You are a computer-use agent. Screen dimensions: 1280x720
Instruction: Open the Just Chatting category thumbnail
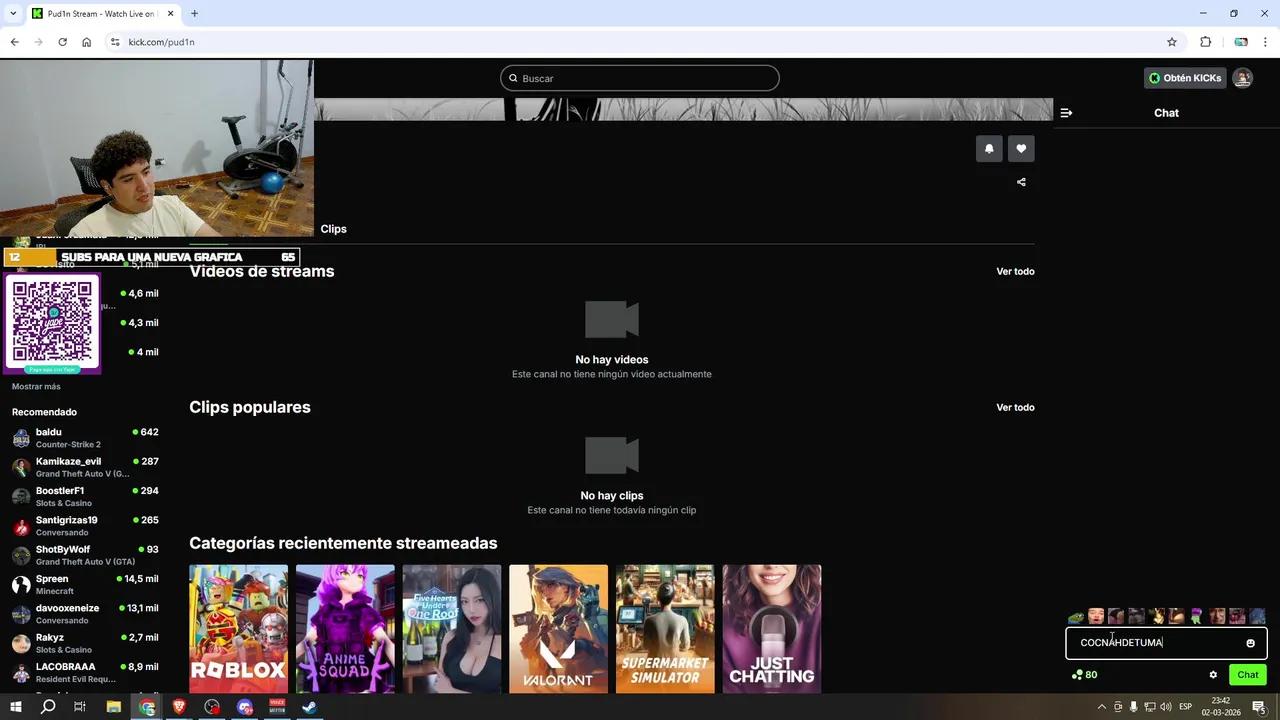772,629
